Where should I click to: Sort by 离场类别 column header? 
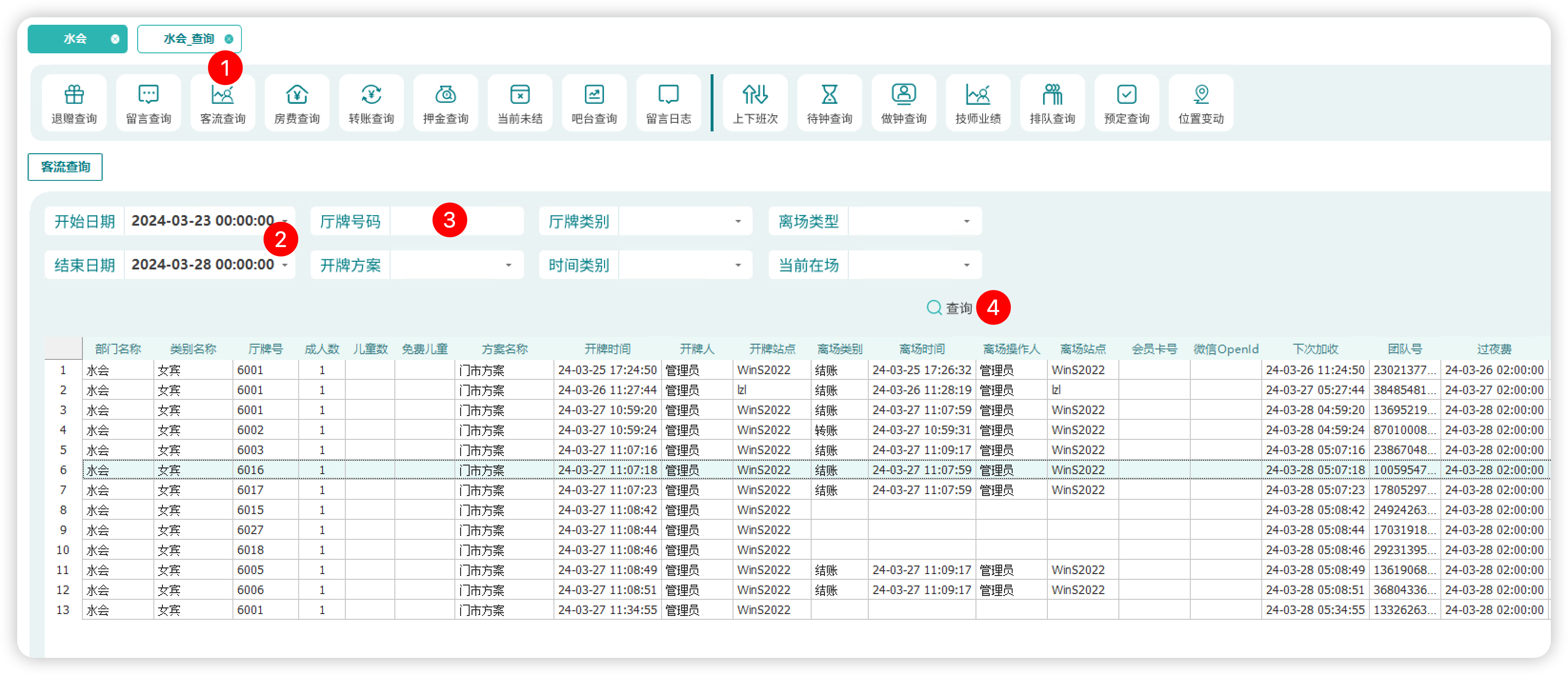point(839,348)
